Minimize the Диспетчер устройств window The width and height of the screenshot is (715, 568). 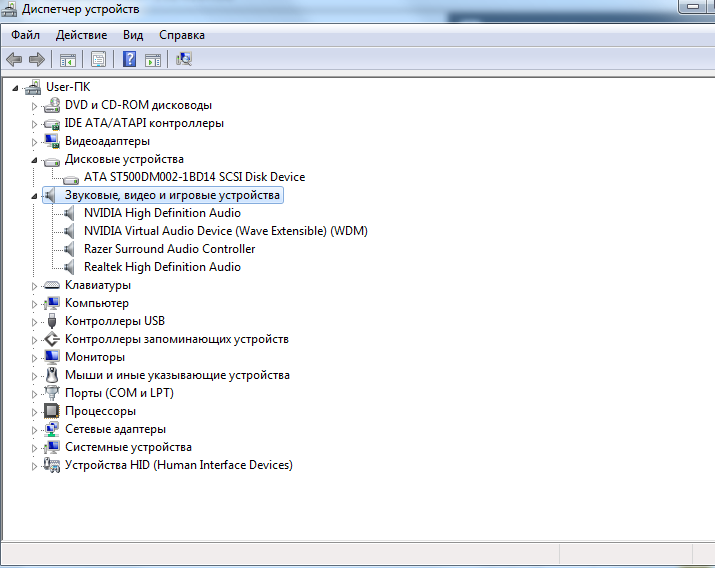[692, 6]
